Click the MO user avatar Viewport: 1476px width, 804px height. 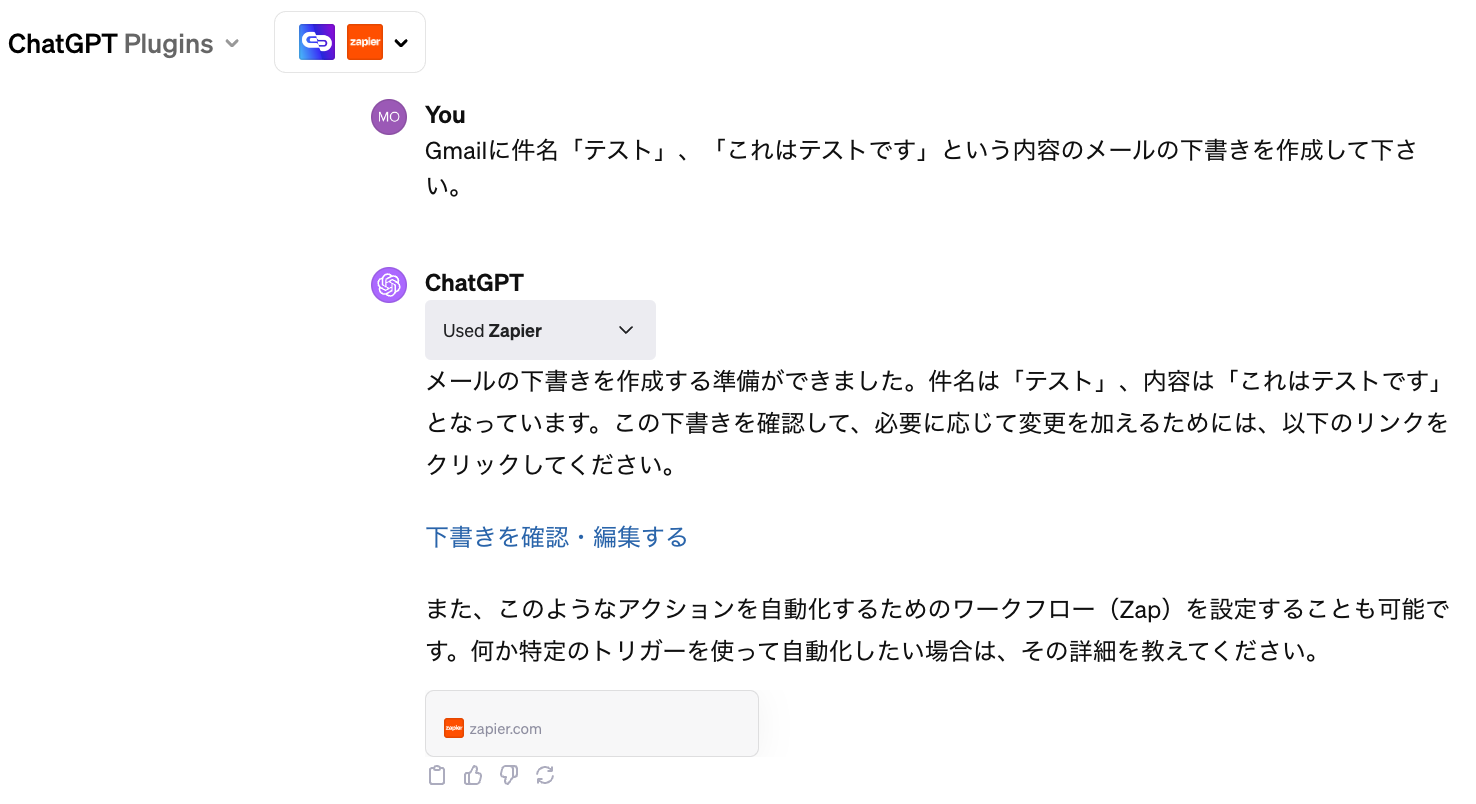click(x=389, y=117)
